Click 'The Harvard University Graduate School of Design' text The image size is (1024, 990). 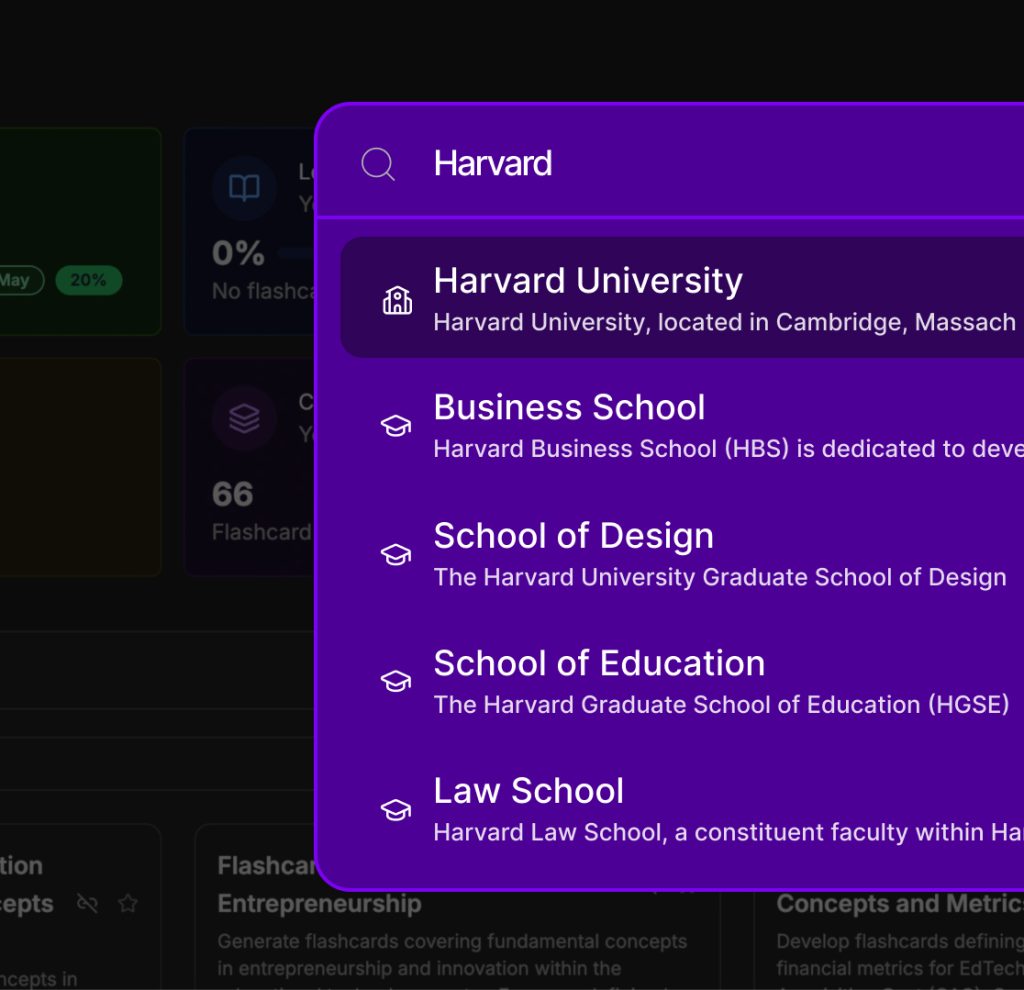point(720,577)
